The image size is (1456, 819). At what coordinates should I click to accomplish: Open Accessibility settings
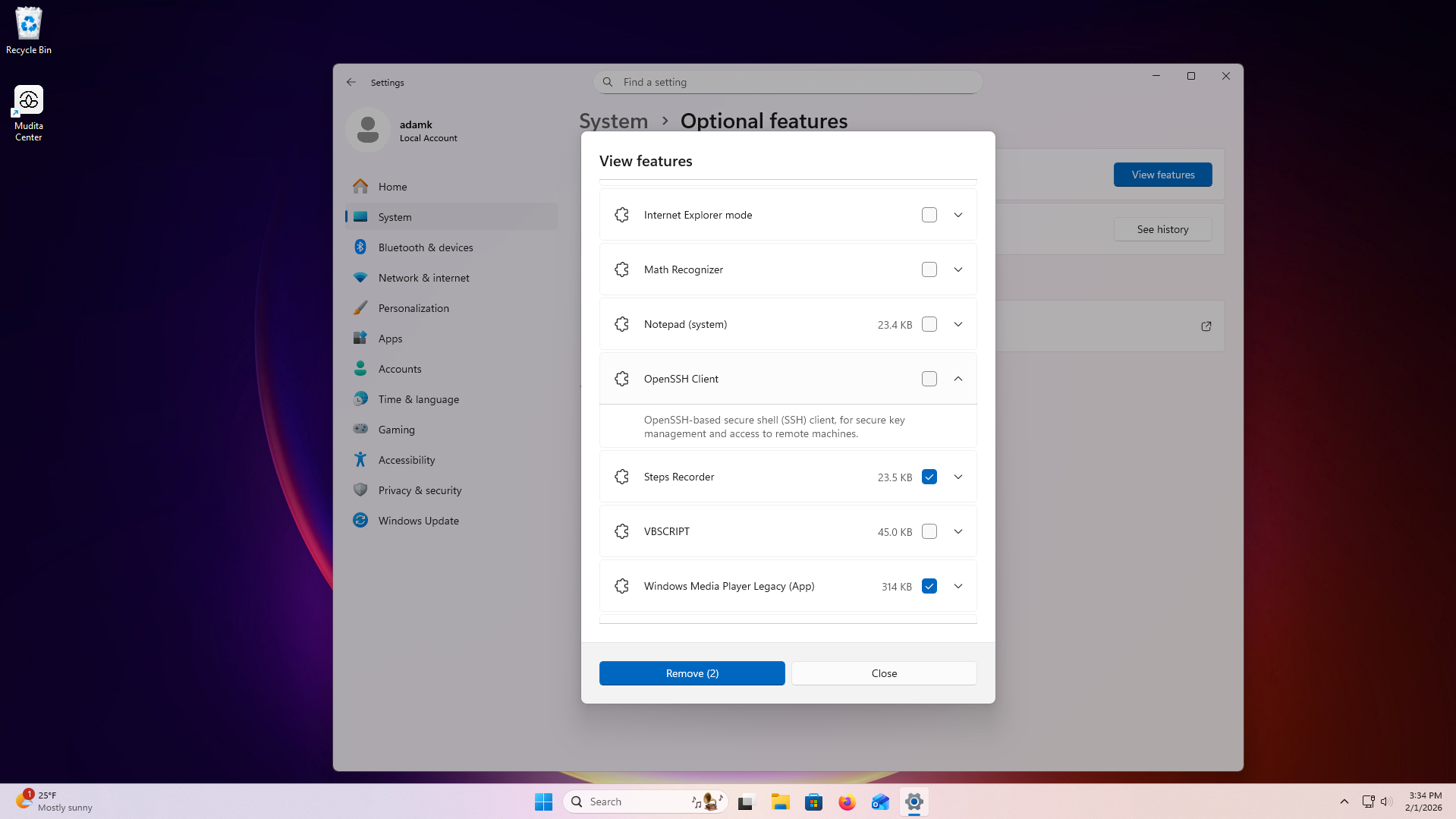(x=451, y=460)
